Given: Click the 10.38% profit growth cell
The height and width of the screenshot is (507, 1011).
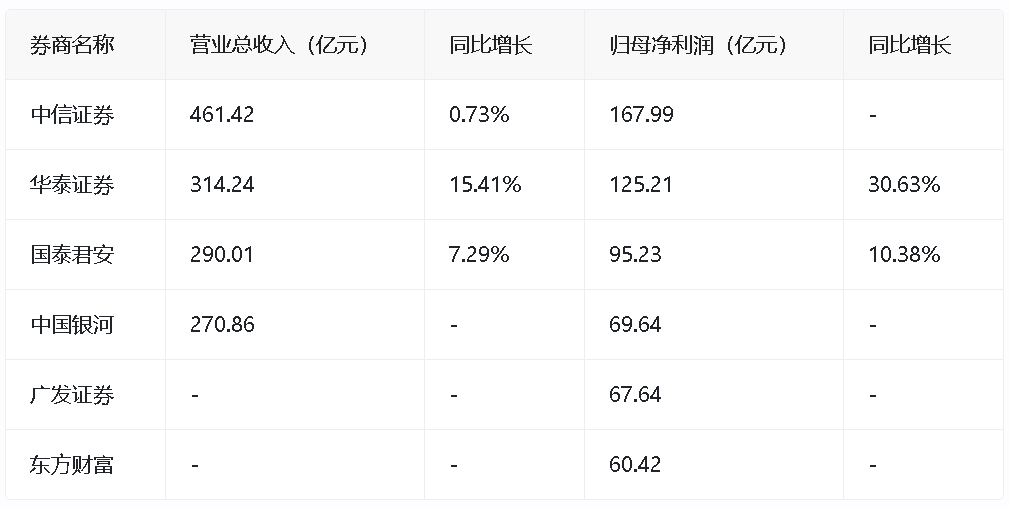Looking at the screenshot, I should pyautogui.click(x=904, y=255).
